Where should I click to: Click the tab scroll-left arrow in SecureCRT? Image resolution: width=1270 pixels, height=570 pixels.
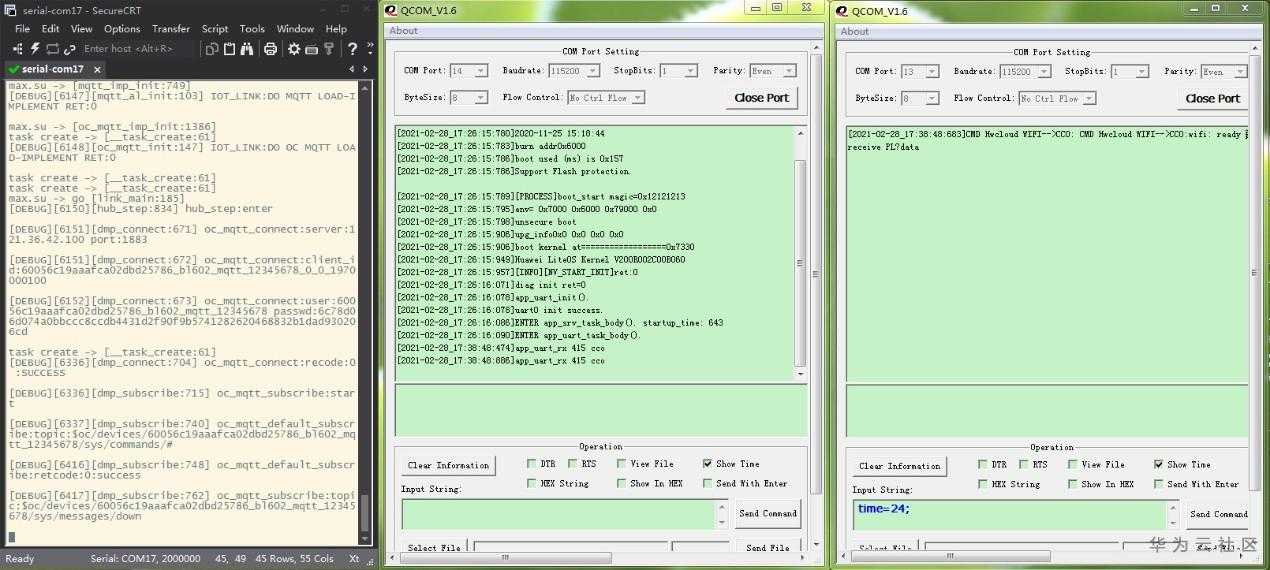(x=352, y=69)
